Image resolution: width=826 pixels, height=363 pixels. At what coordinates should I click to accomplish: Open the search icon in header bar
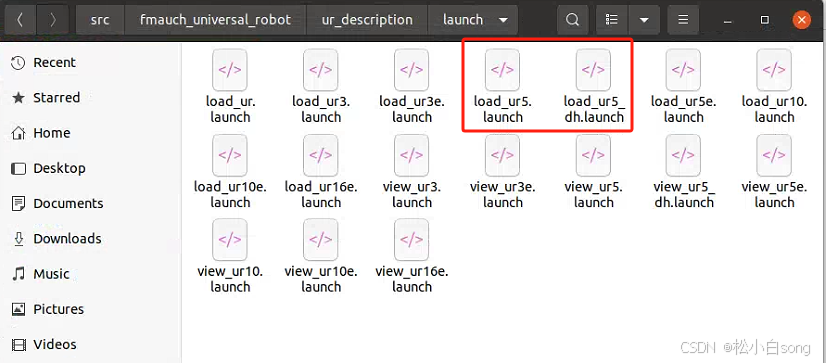pyautogui.click(x=572, y=20)
